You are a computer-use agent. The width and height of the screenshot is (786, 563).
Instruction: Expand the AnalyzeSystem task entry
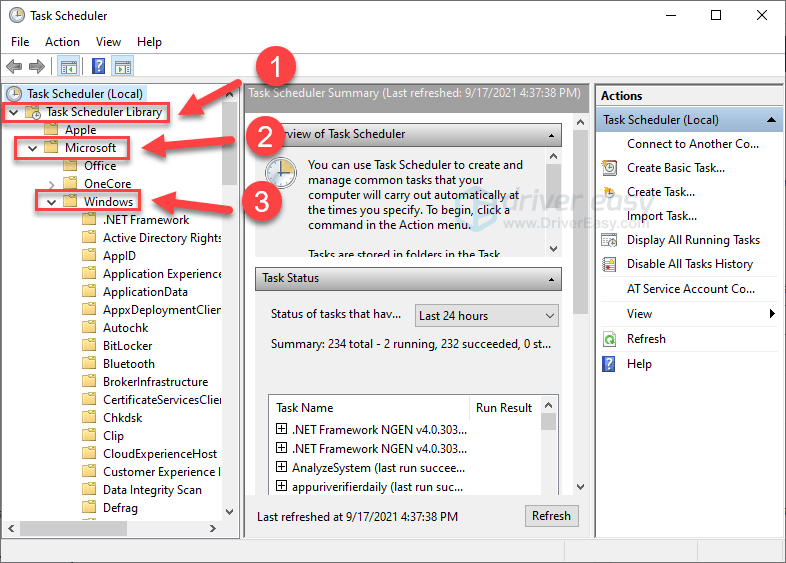tap(282, 467)
